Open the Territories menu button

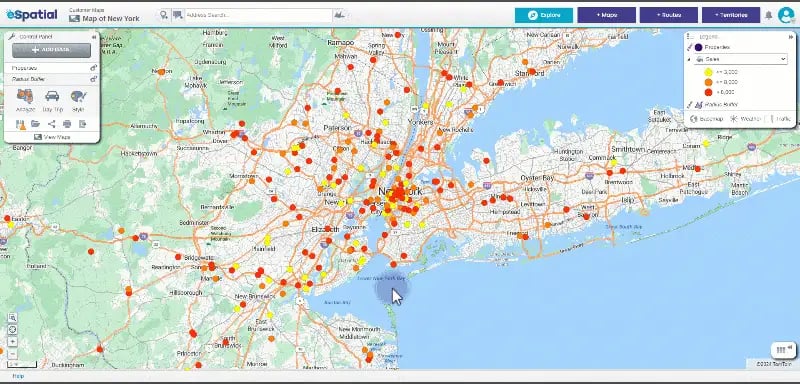coord(731,15)
